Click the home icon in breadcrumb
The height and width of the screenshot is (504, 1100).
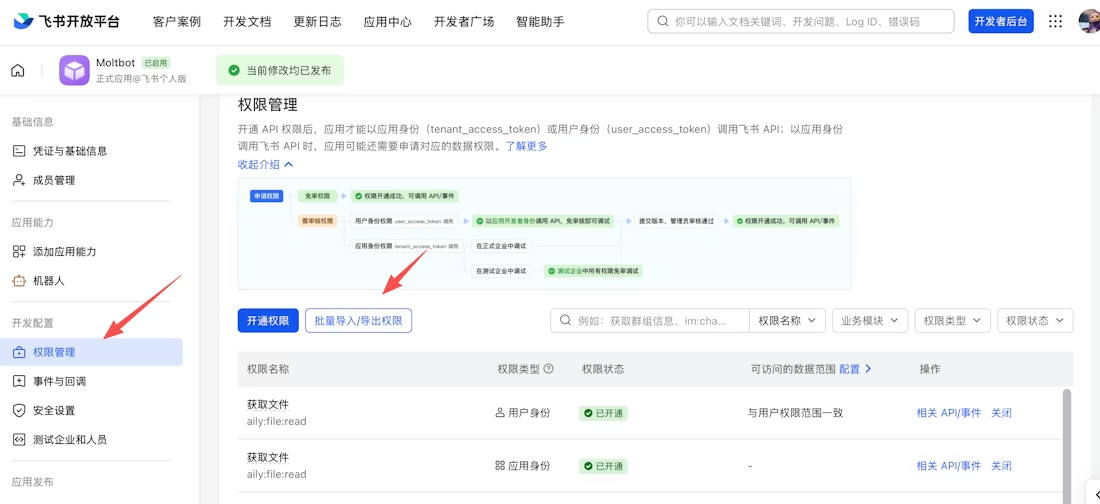pos(18,71)
